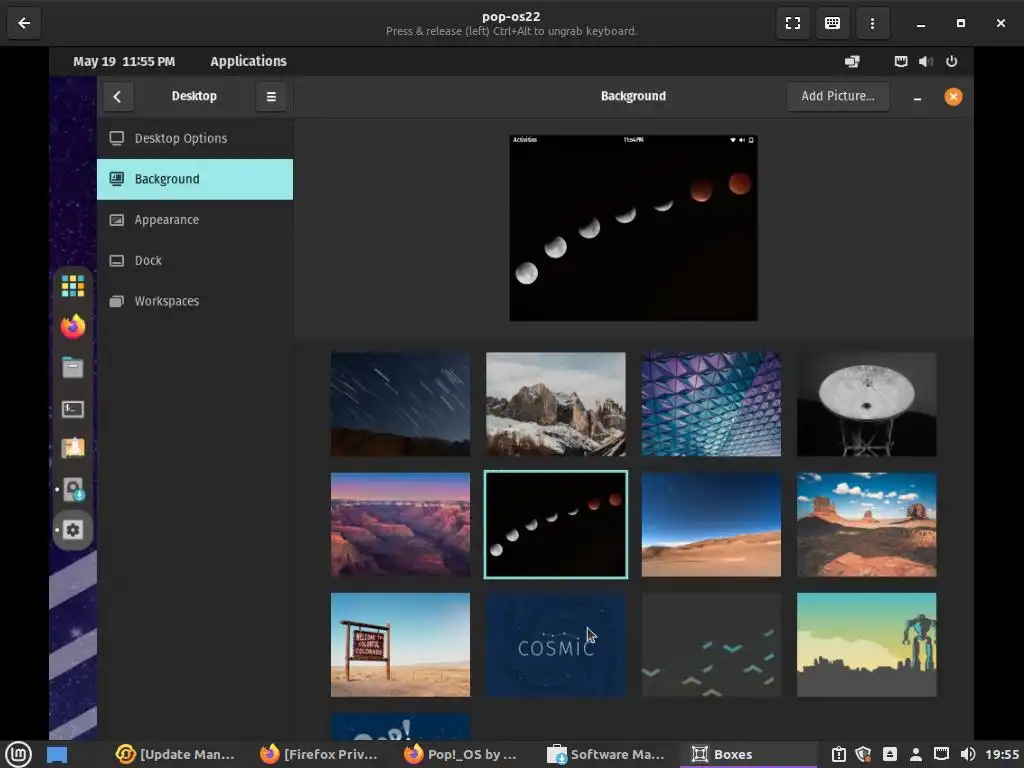
Task: Choose the black-and-white satellite dish wallpaper
Action: (x=867, y=404)
